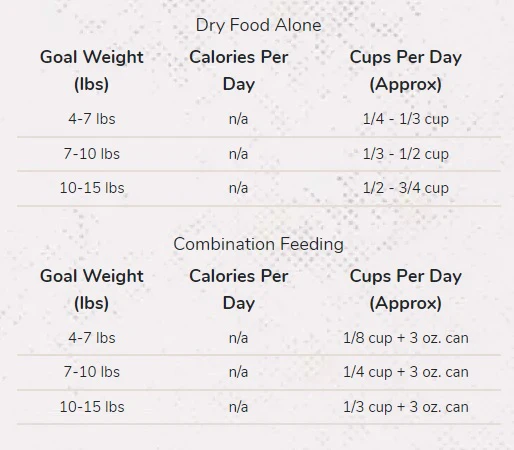Click Cups Per Day header in Combination Feeding table
Screen dimensions: 514x450
click(406, 289)
